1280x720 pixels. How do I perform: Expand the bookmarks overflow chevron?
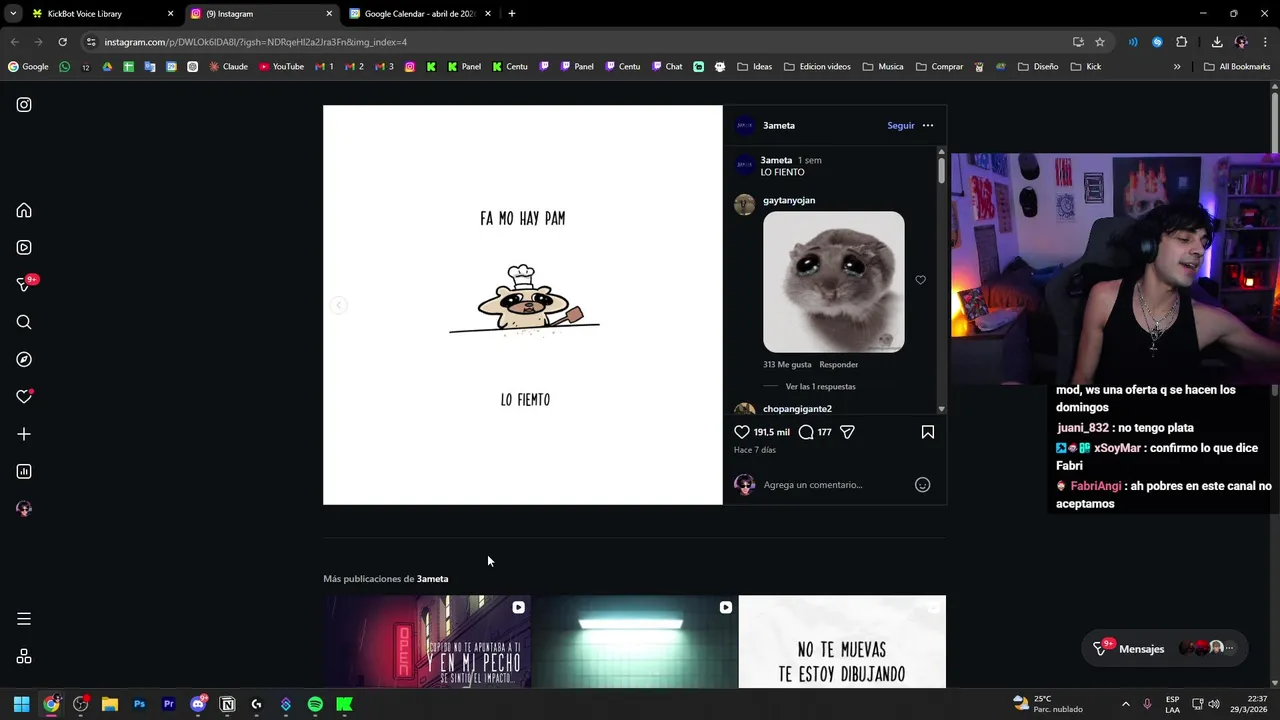click(1177, 67)
